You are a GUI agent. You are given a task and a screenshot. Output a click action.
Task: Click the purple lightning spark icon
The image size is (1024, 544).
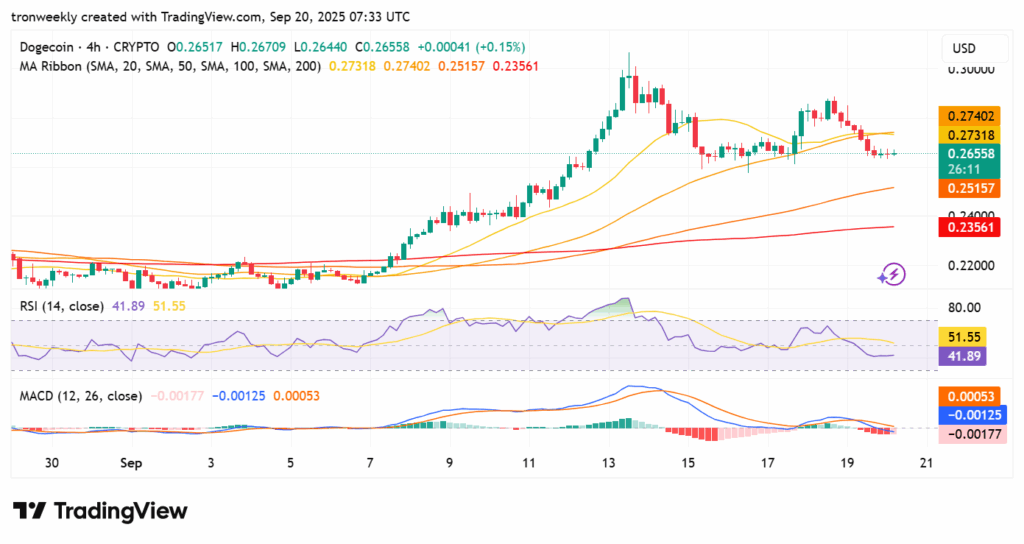click(x=892, y=275)
